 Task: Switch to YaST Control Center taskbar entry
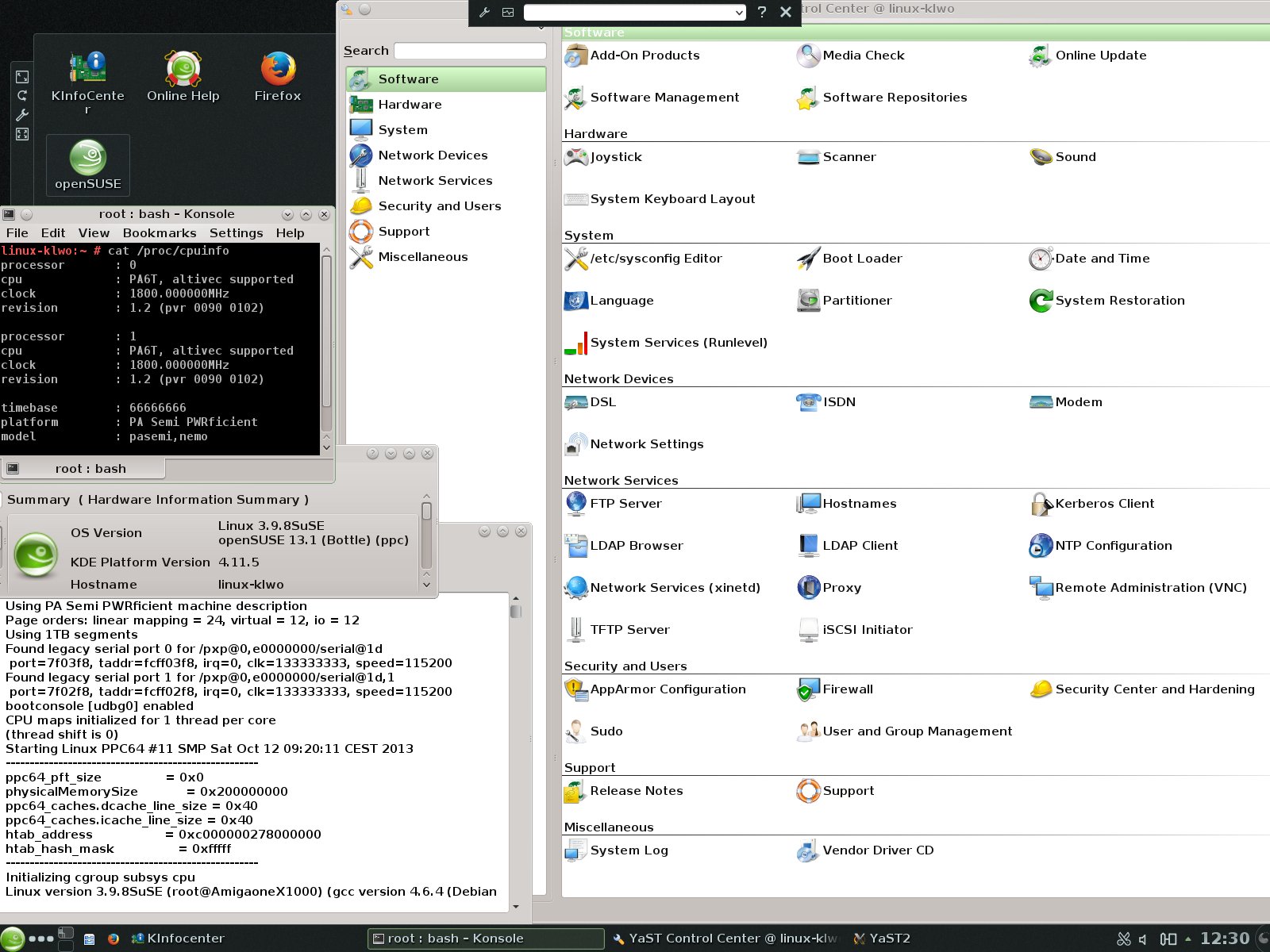(x=726, y=939)
